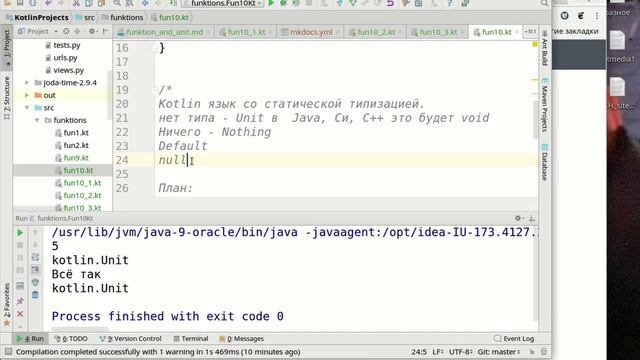Open the Messages tool window
This screenshot has height=360, width=640.
[241, 338]
